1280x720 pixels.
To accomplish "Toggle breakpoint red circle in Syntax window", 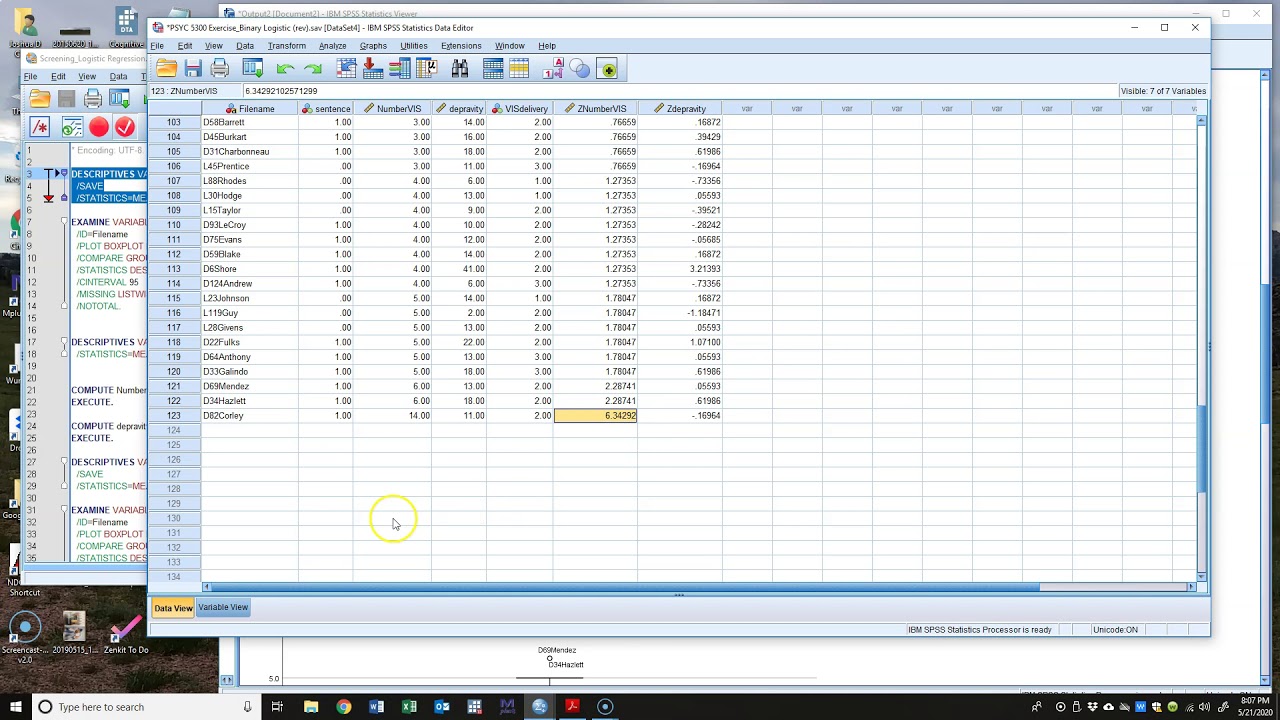I will tap(98, 127).
